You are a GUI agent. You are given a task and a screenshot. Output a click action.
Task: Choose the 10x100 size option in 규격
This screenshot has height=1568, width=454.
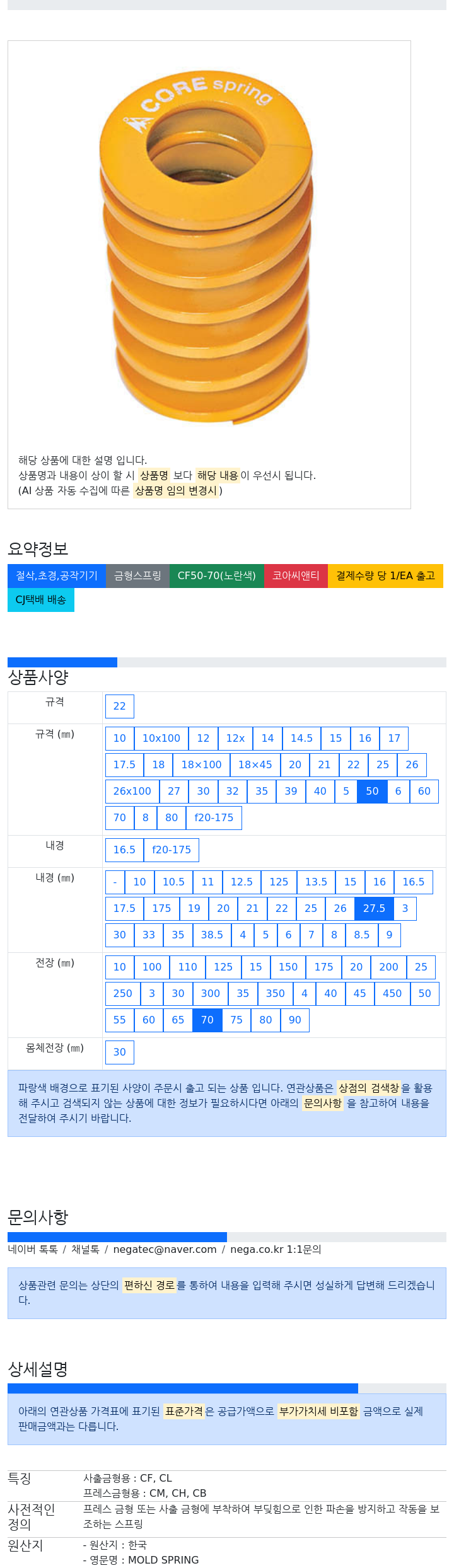click(x=161, y=739)
